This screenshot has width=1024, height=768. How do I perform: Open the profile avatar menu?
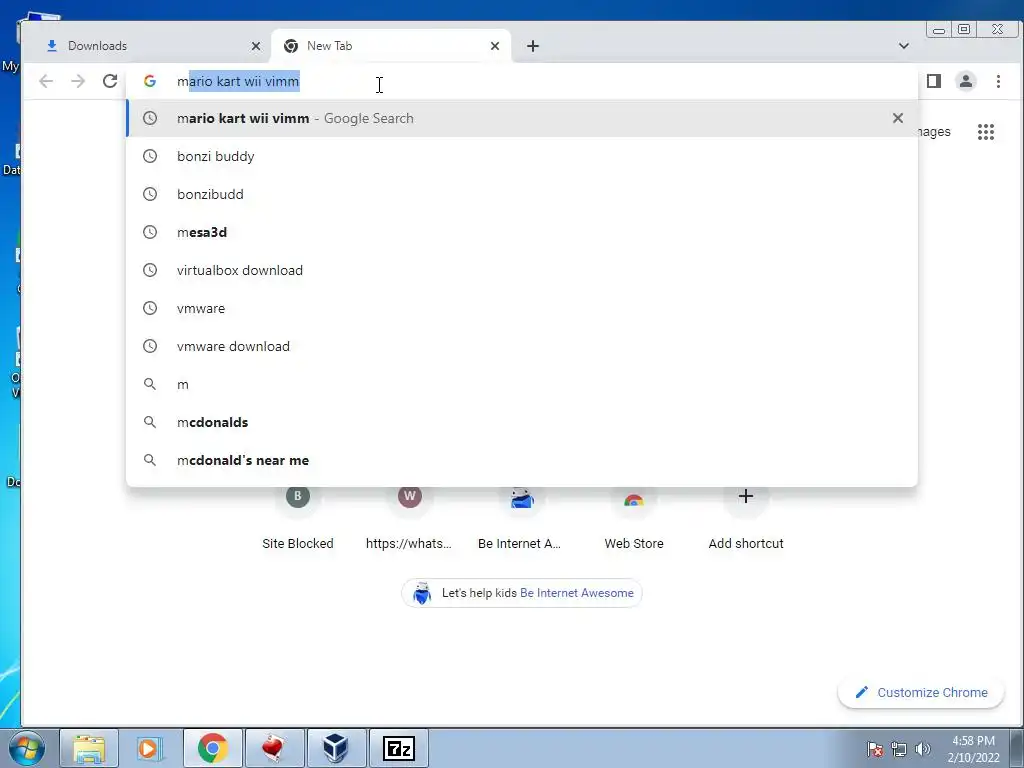click(966, 81)
